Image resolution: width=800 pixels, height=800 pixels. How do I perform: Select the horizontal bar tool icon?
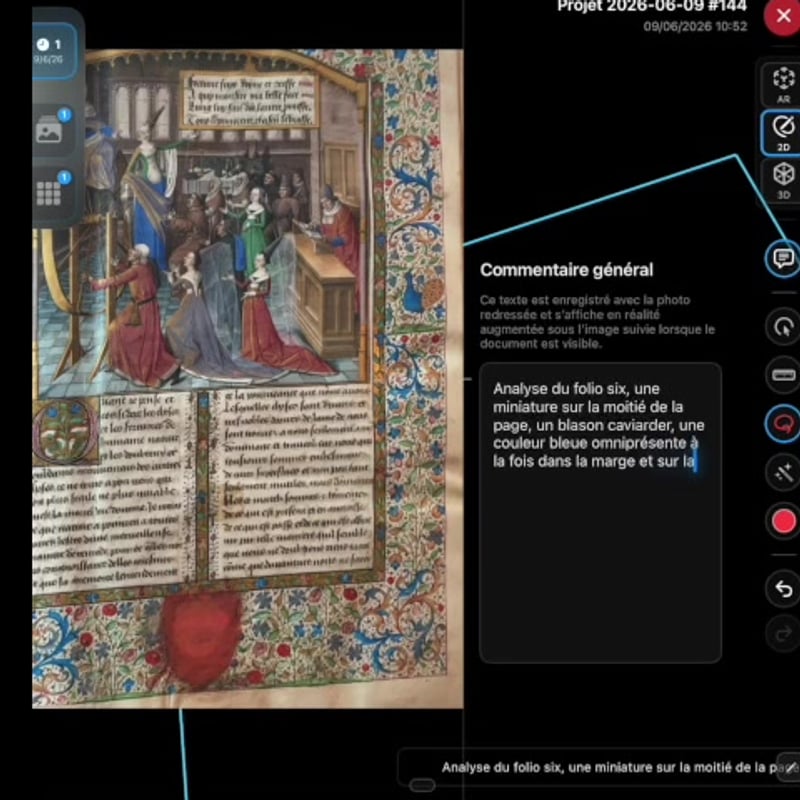784,376
